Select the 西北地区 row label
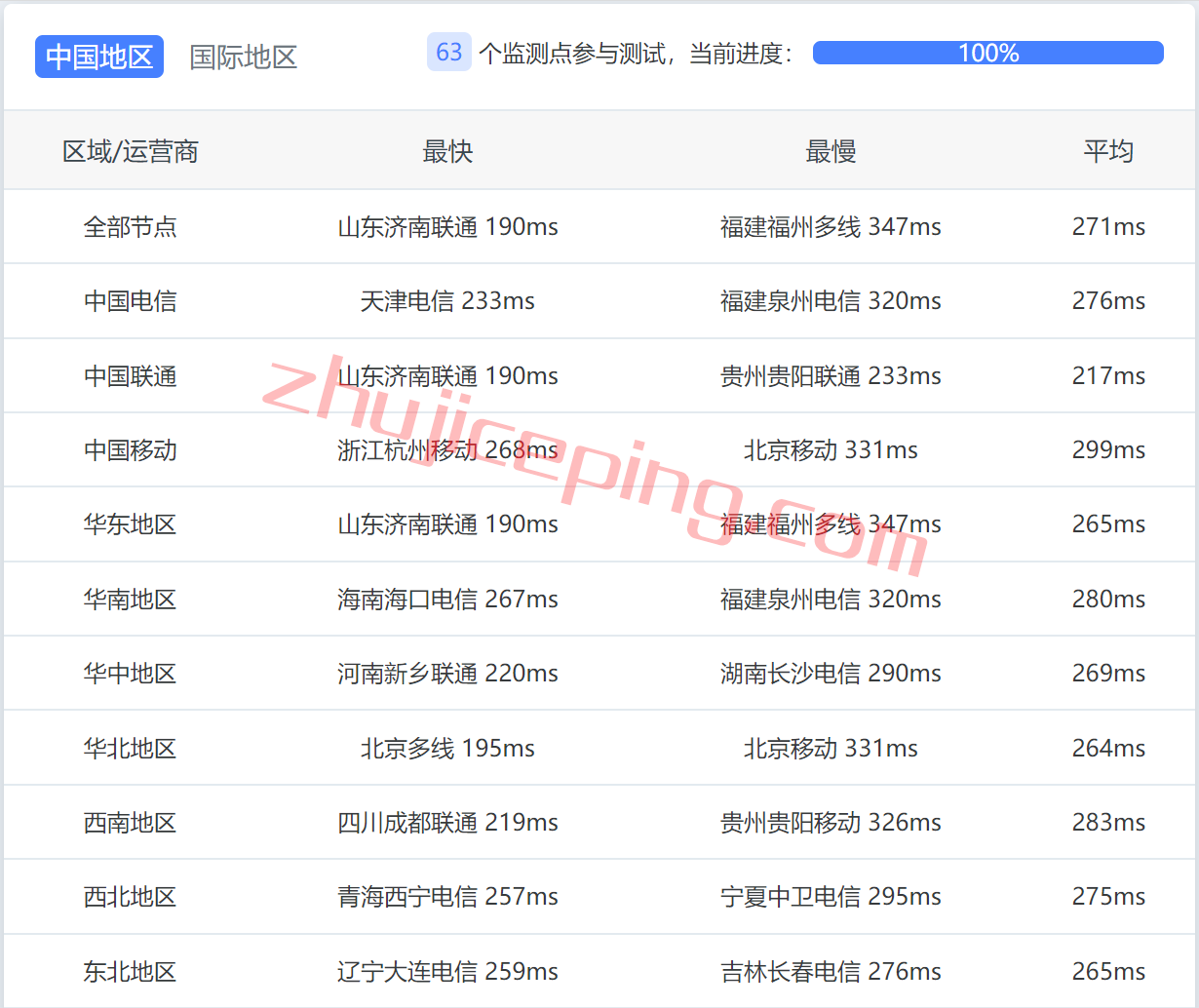The width and height of the screenshot is (1199, 1008). coord(131,897)
